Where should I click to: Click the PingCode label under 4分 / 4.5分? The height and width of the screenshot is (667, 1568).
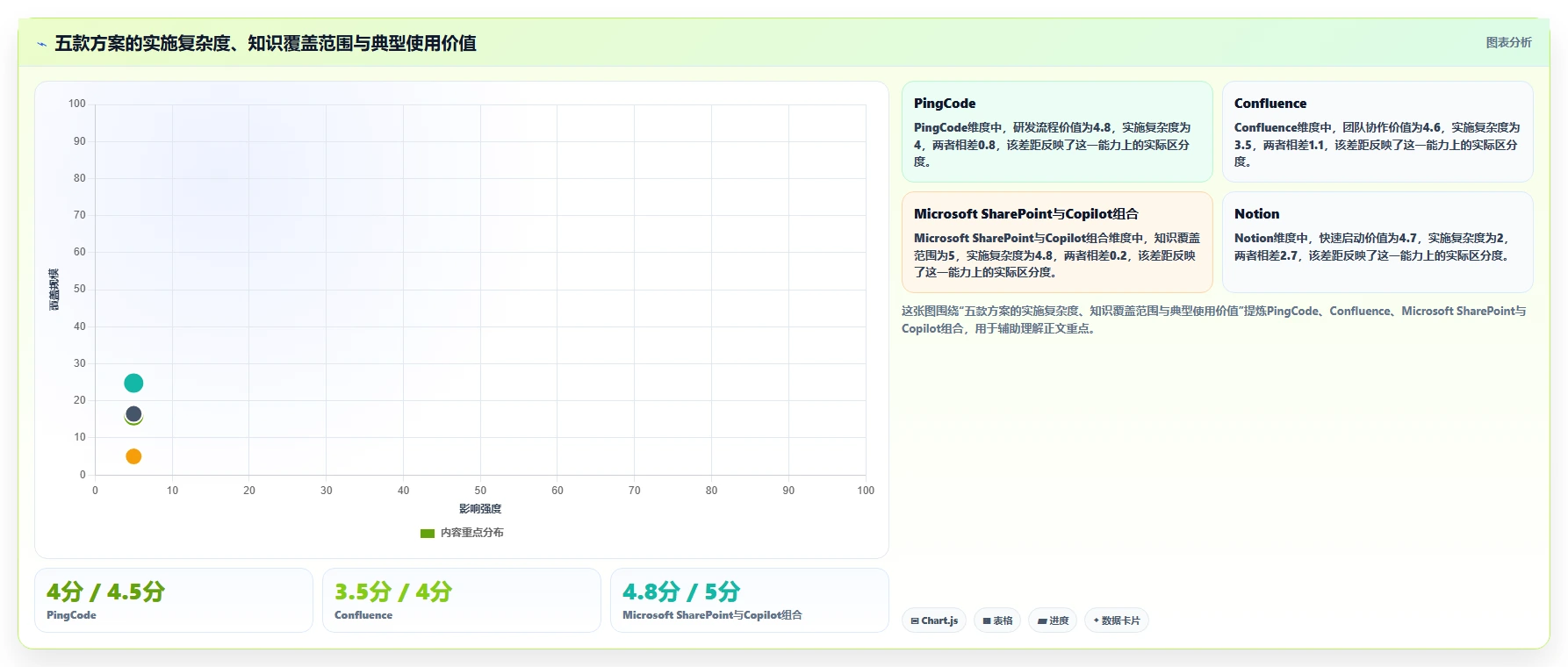point(71,615)
